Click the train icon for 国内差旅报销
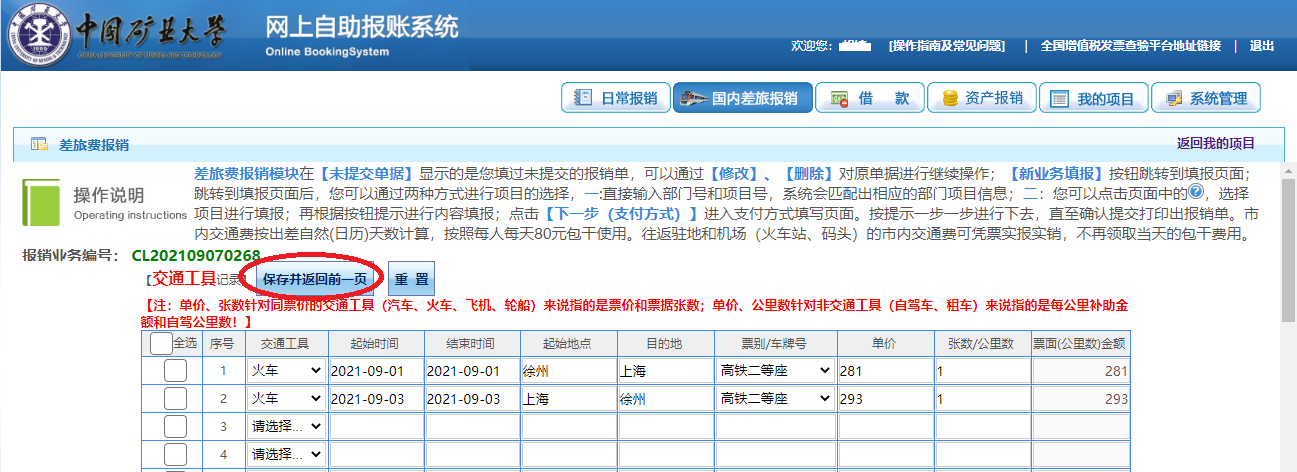This screenshot has height=472, width=1297. (x=693, y=98)
